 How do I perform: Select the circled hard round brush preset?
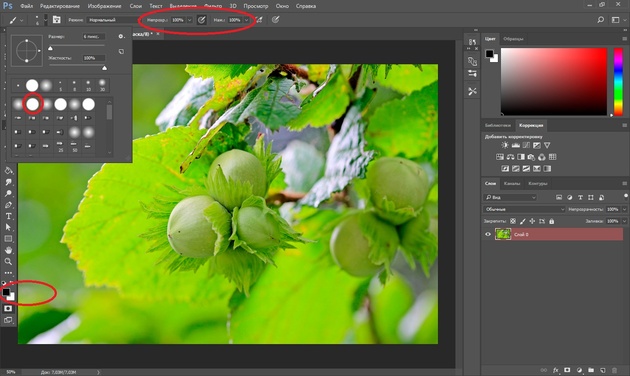[x=33, y=104]
